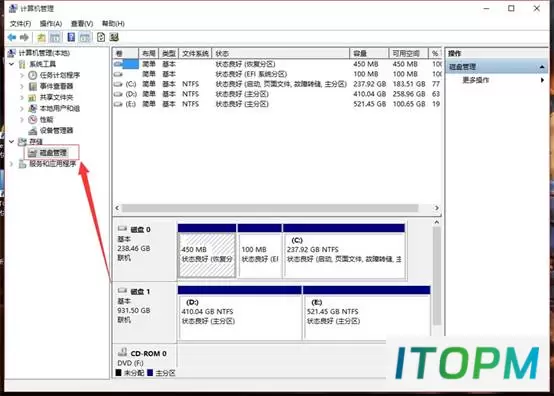The width and height of the screenshot is (554, 396).
Task: Open the 查看(V) menu
Action: pyautogui.click(x=82, y=24)
